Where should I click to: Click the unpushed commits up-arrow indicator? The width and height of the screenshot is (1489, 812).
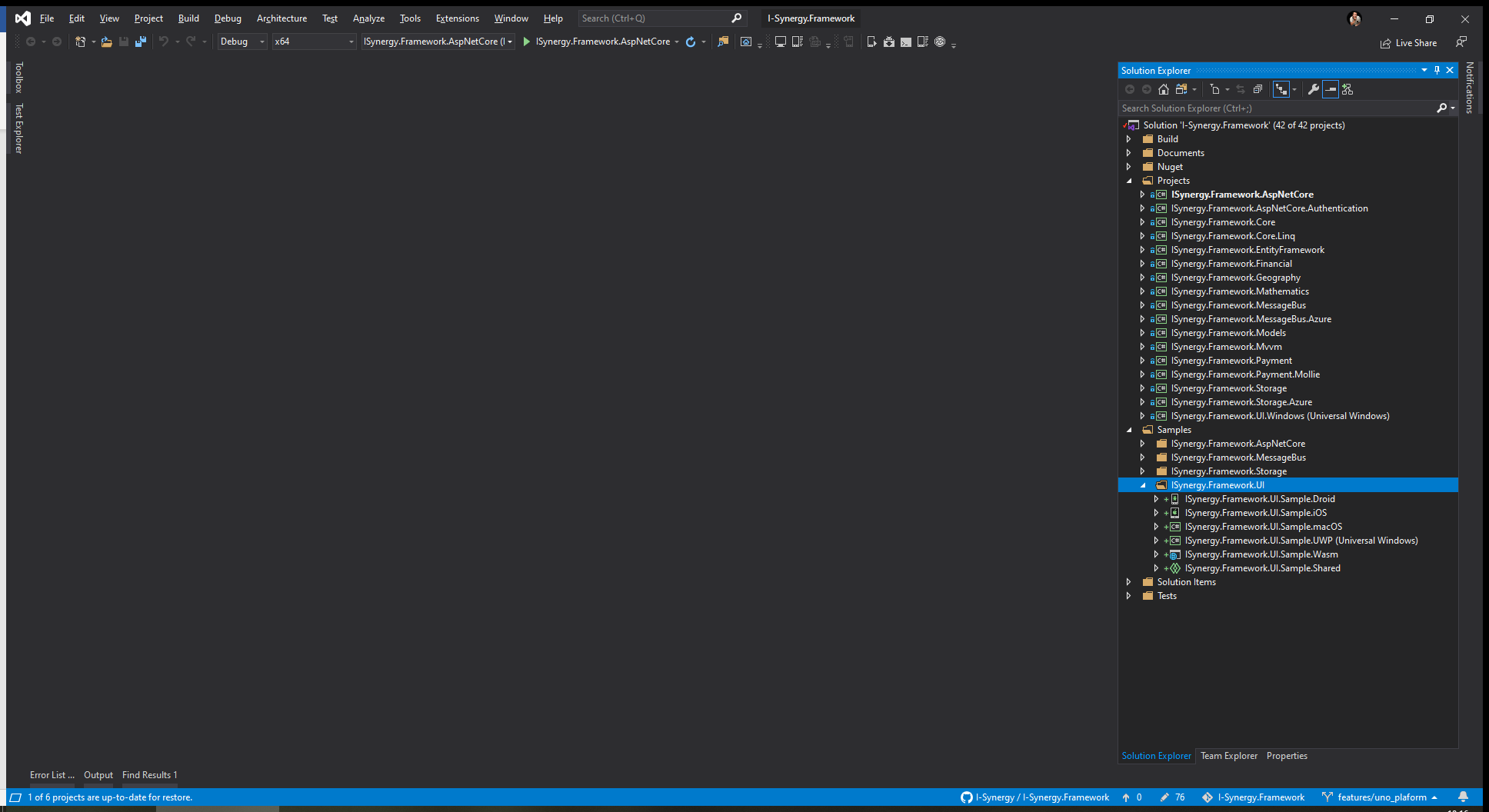point(1132,797)
